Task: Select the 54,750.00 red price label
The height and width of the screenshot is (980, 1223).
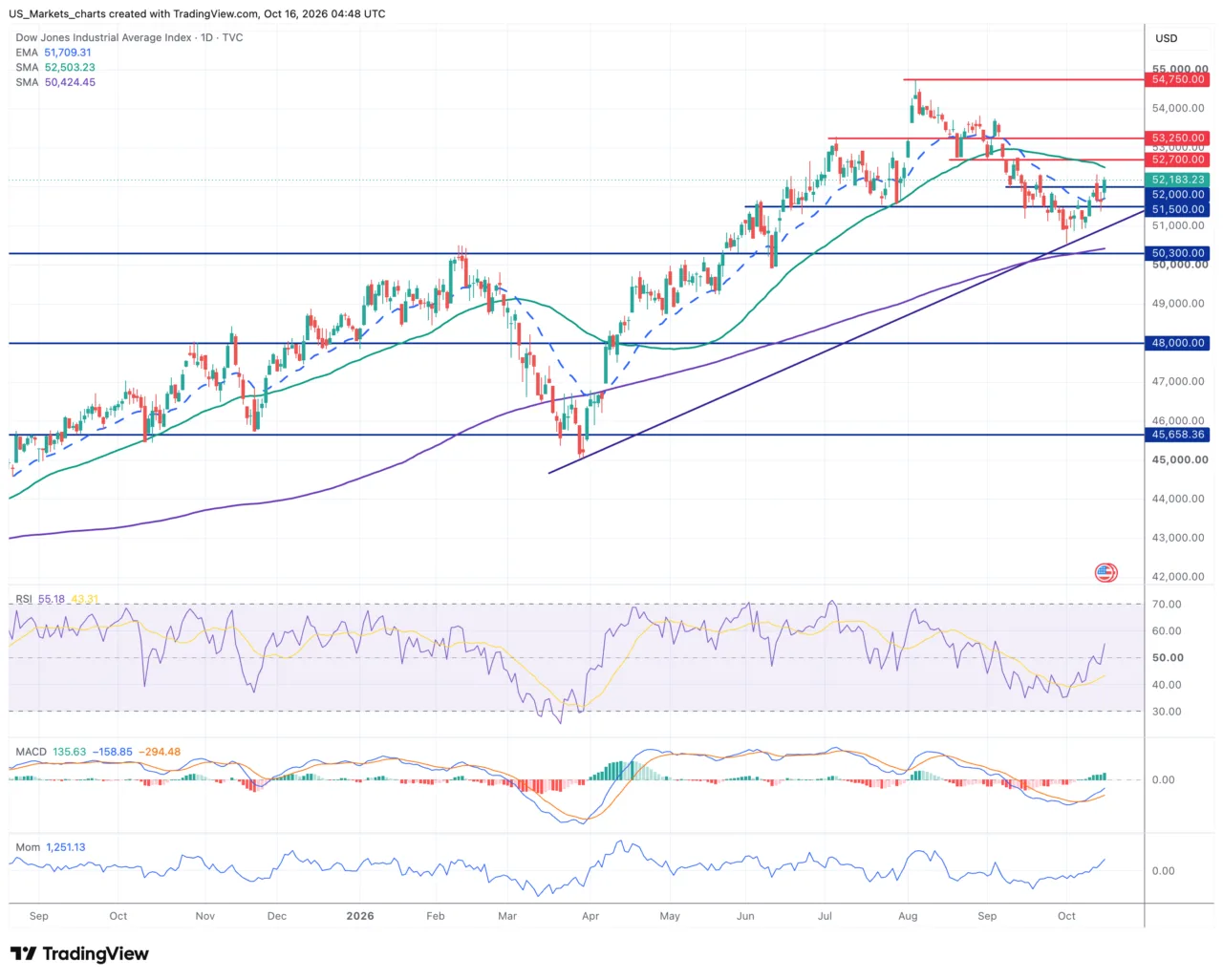Action: pyautogui.click(x=1177, y=80)
